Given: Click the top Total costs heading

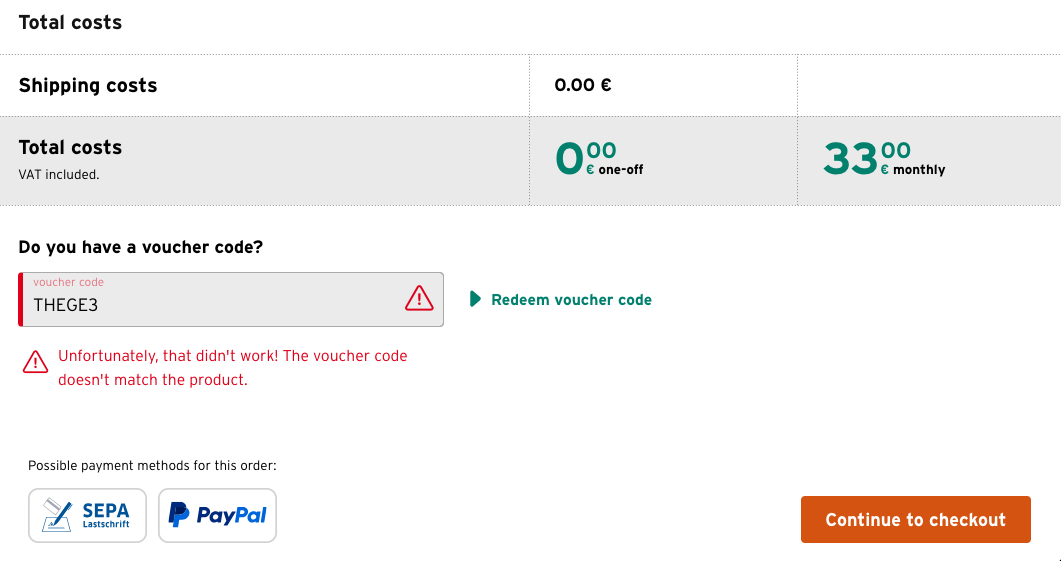Looking at the screenshot, I should (x=70, y=22).
